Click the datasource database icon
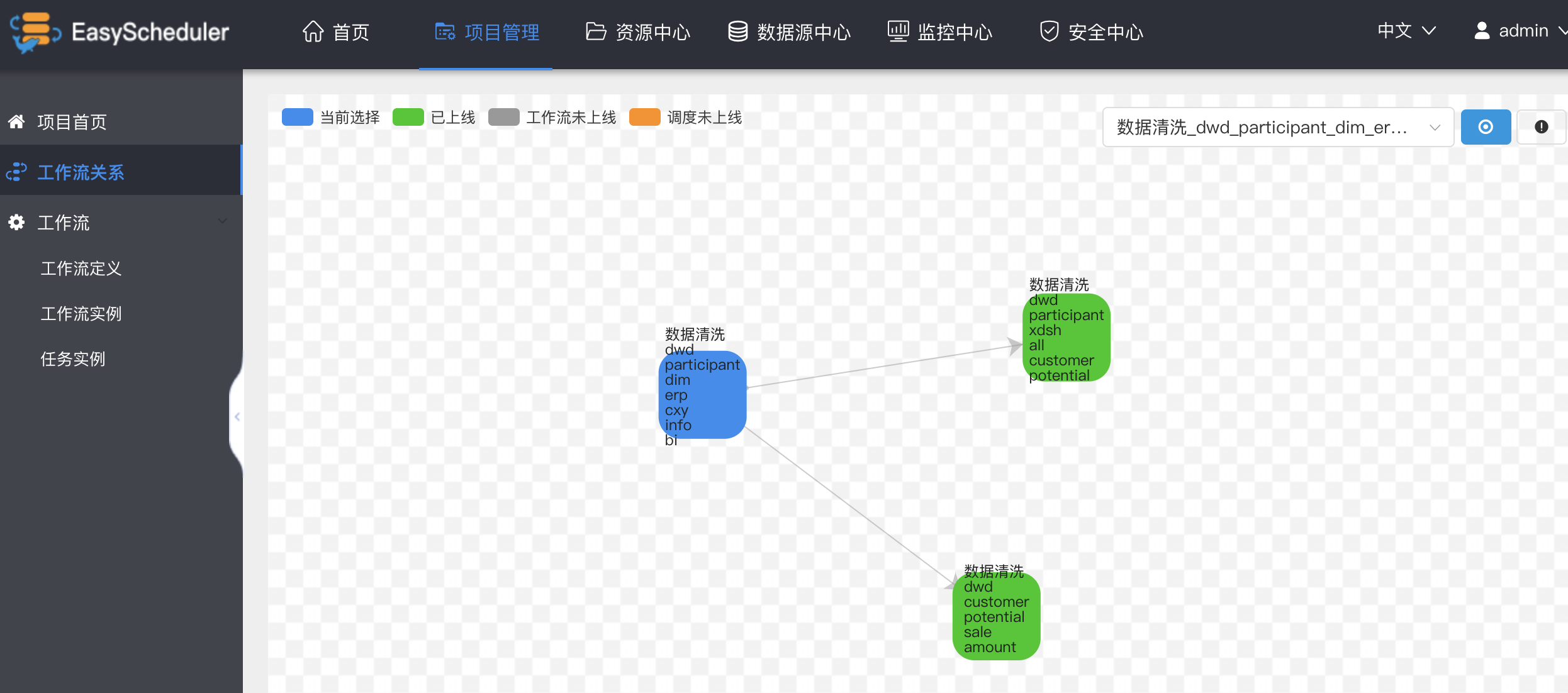 coord(738,31)
